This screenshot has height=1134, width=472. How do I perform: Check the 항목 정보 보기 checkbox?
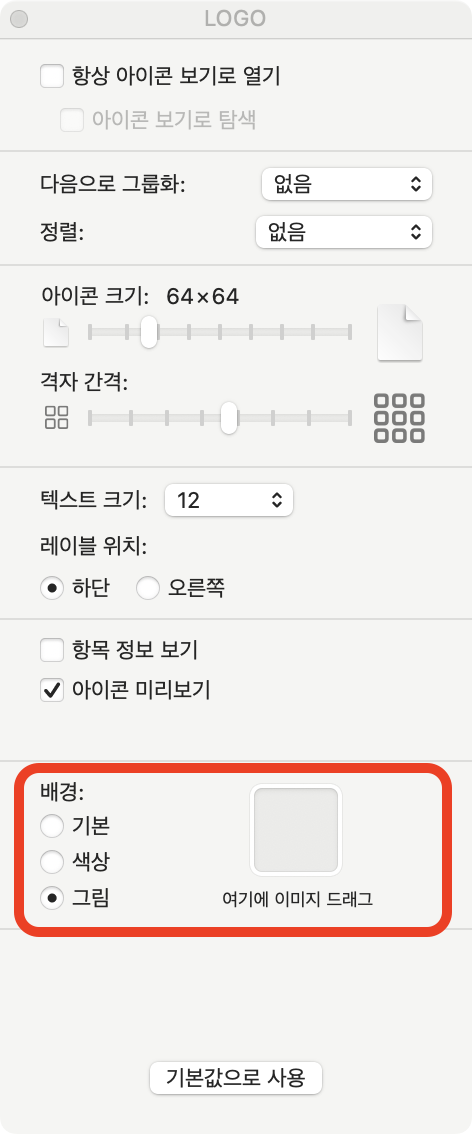(x=52, y=650)
